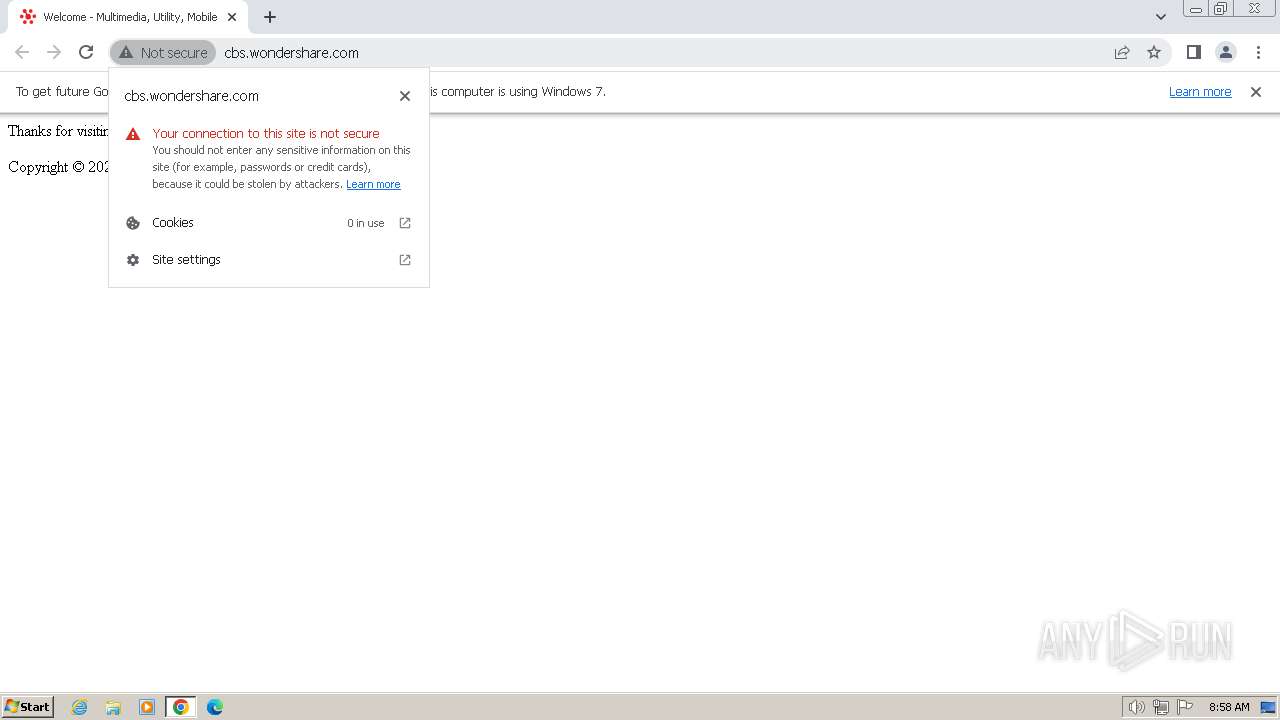1280x720 pixels.
Task: Click the red warning triangle in the popup
Action: pyautogui.click(x=133, y=134)
